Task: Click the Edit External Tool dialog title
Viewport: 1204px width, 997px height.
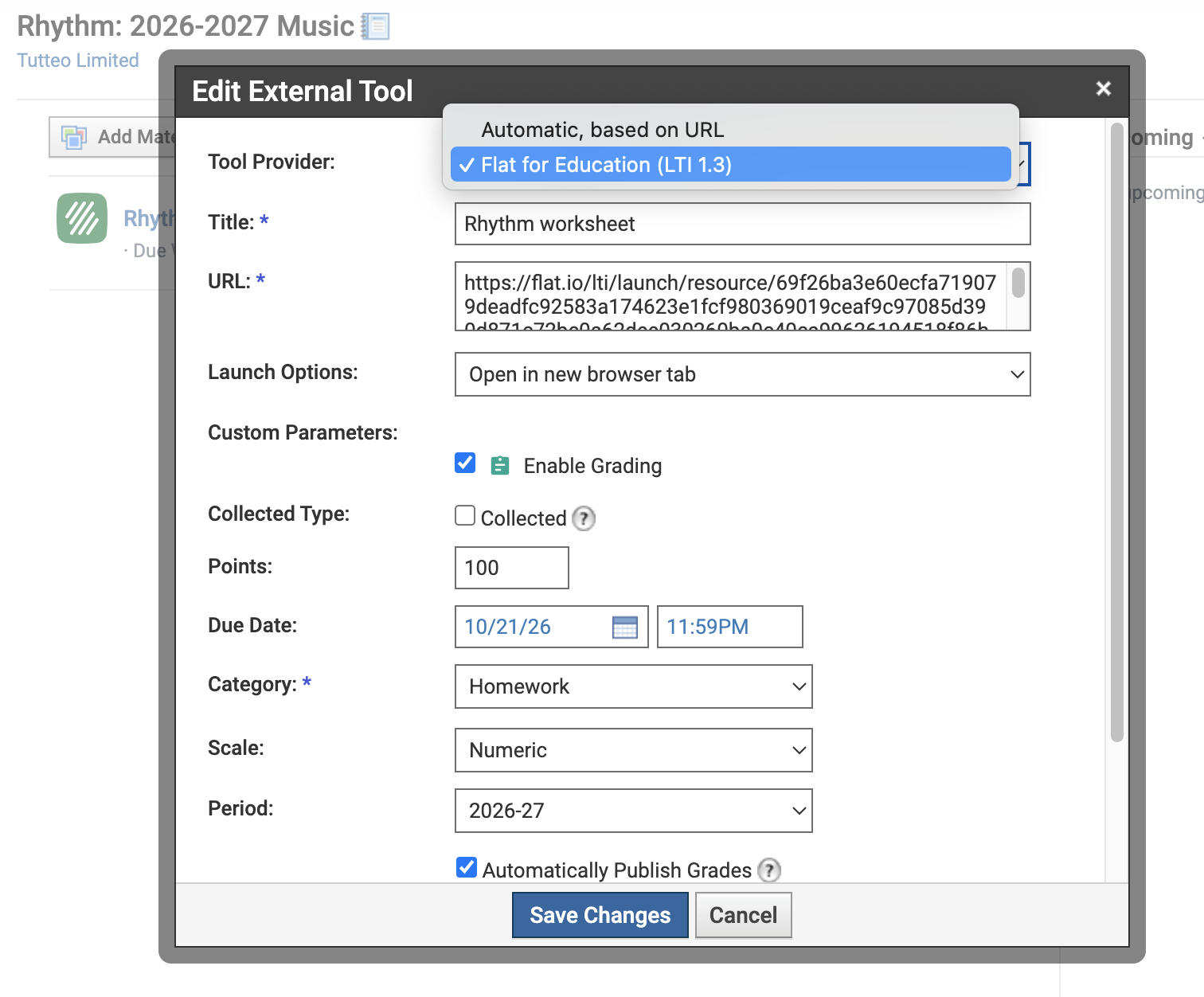Action: [303, 91]
